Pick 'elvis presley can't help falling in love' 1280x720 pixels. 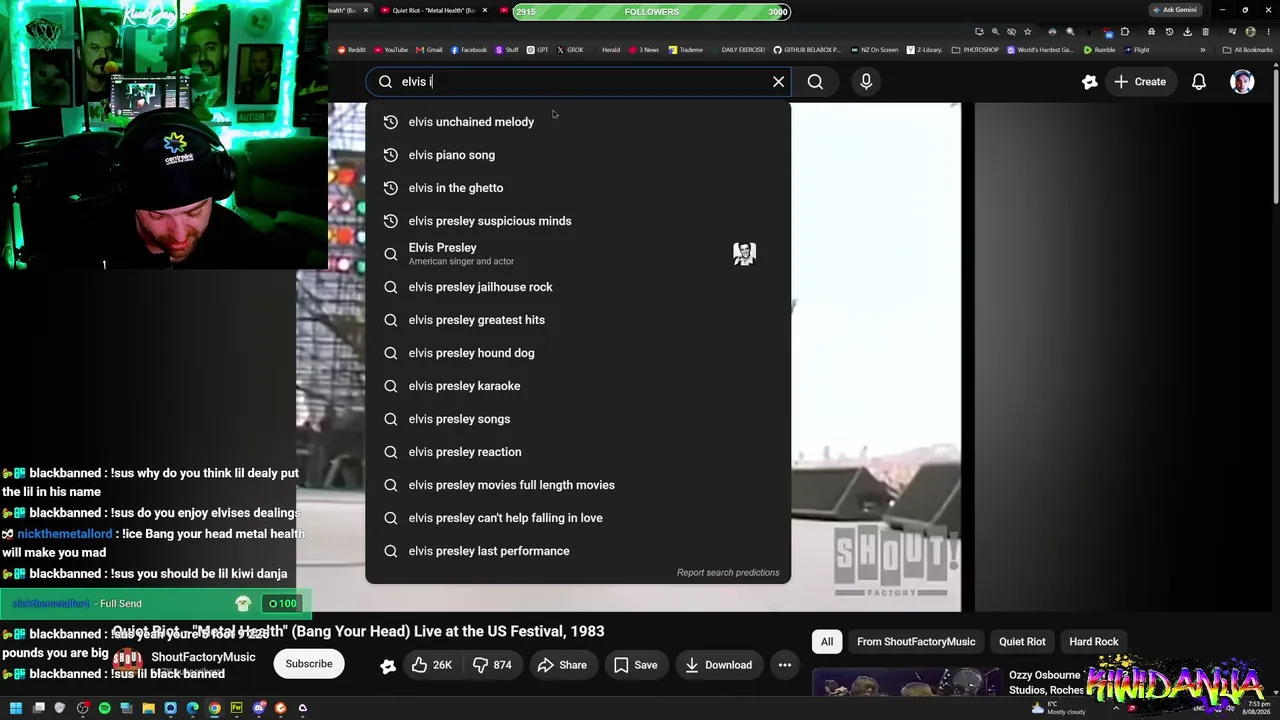[578, 518]
